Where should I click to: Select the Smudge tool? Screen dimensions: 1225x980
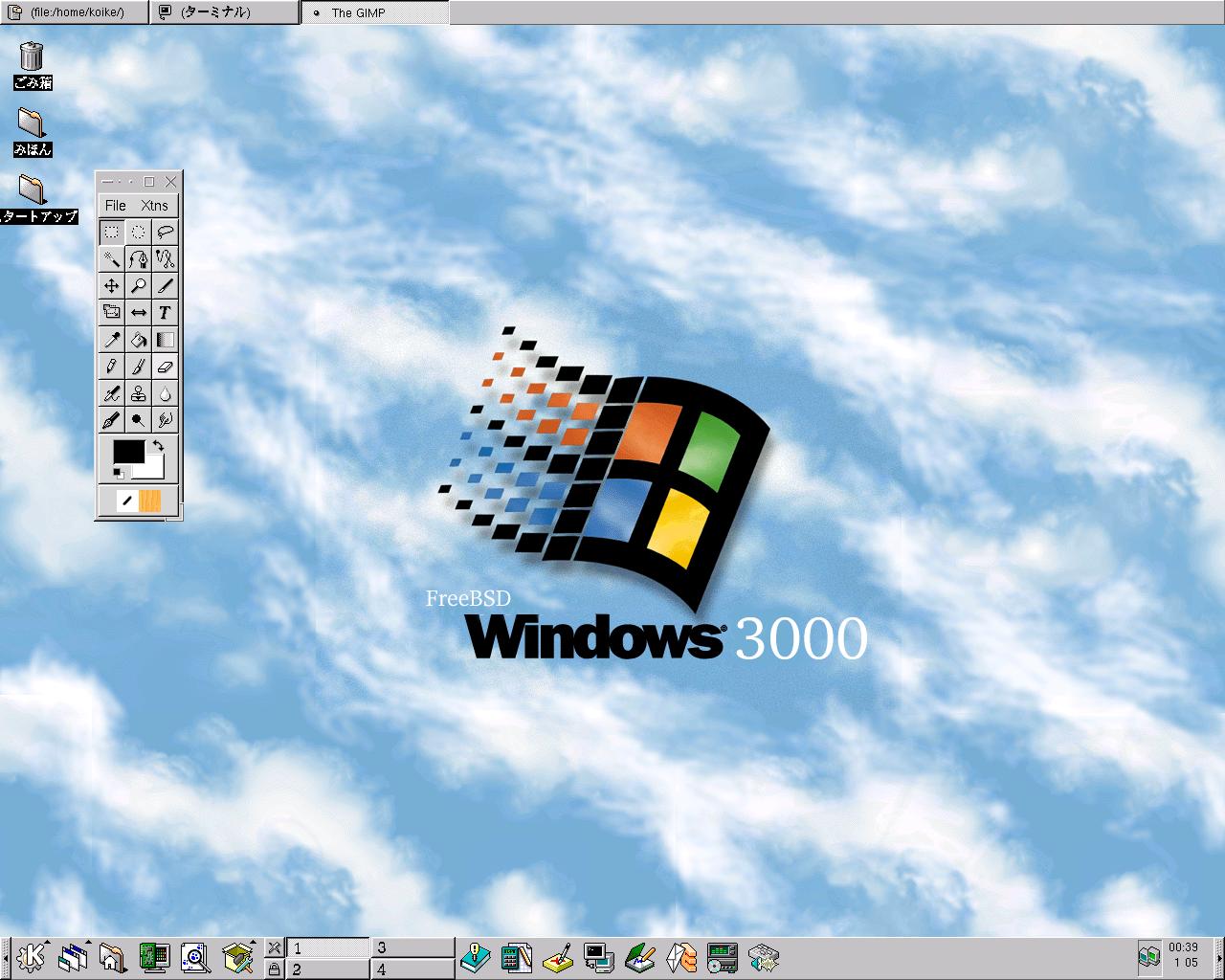coord(166,419)
